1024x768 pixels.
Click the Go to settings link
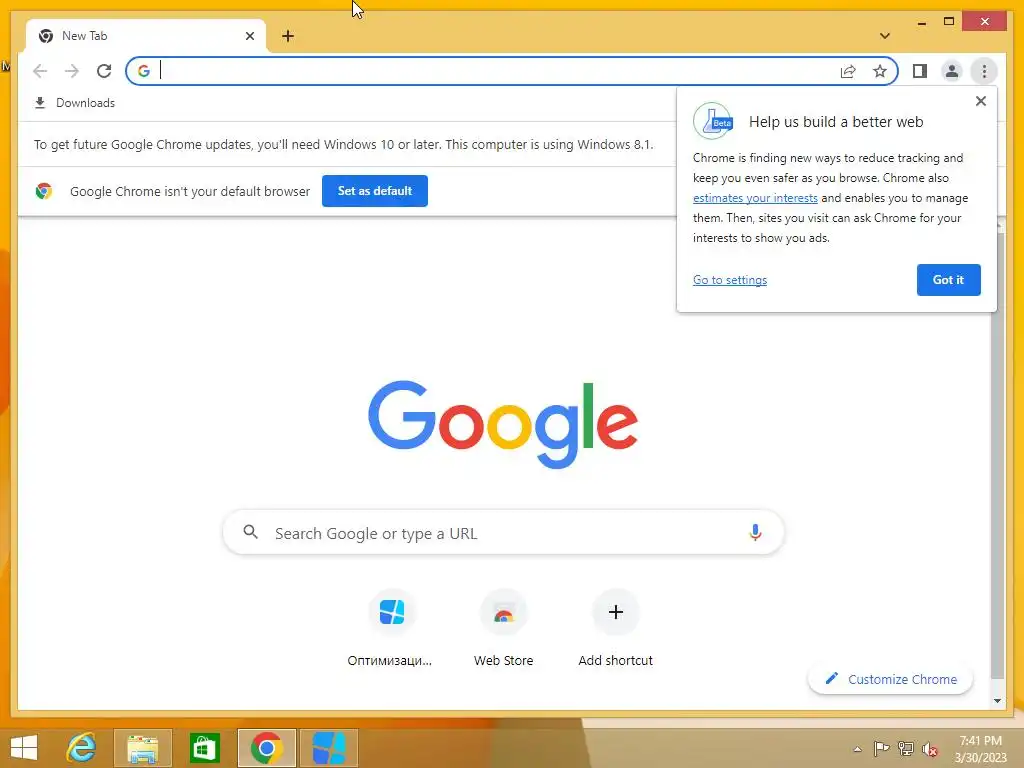(x=730, y=280)
